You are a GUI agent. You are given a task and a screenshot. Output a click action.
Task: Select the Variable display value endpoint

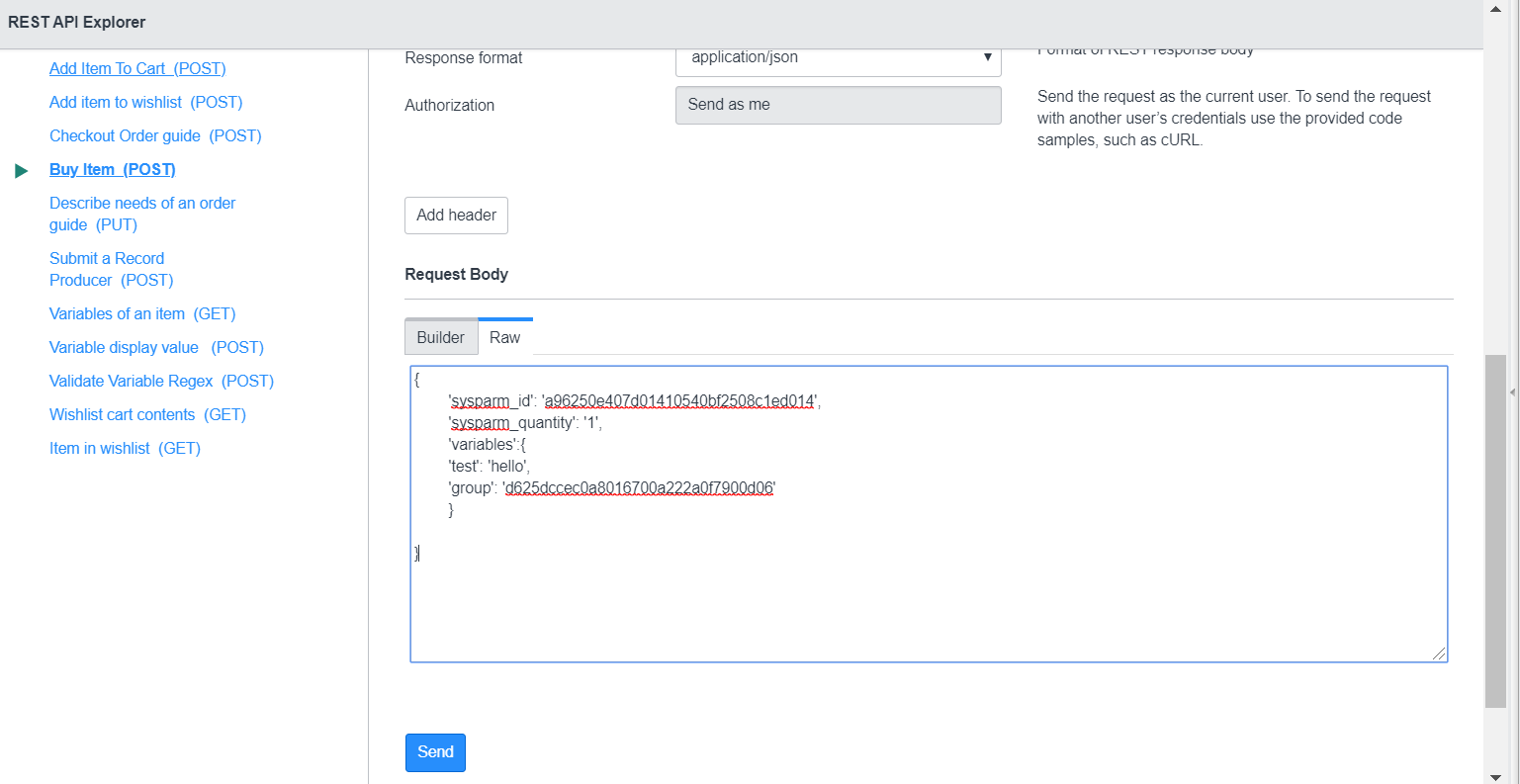point(156,347)
